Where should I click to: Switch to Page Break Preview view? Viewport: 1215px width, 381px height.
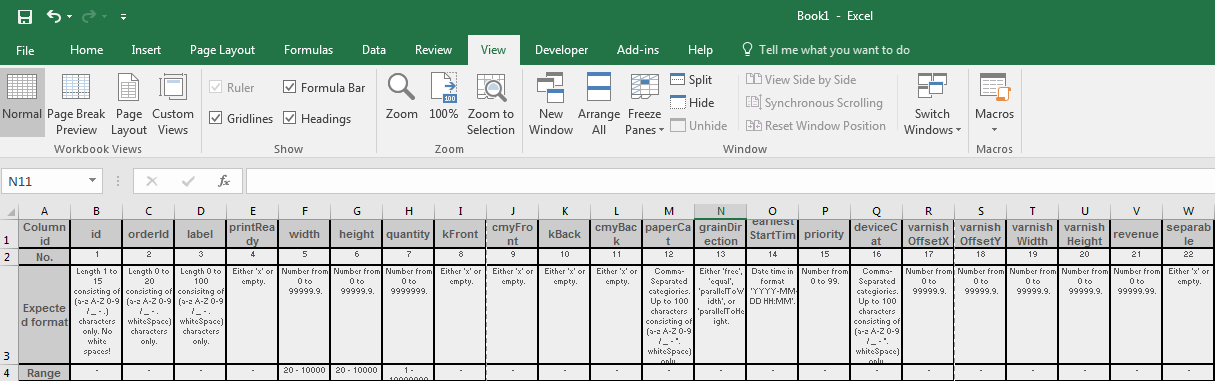76,104
